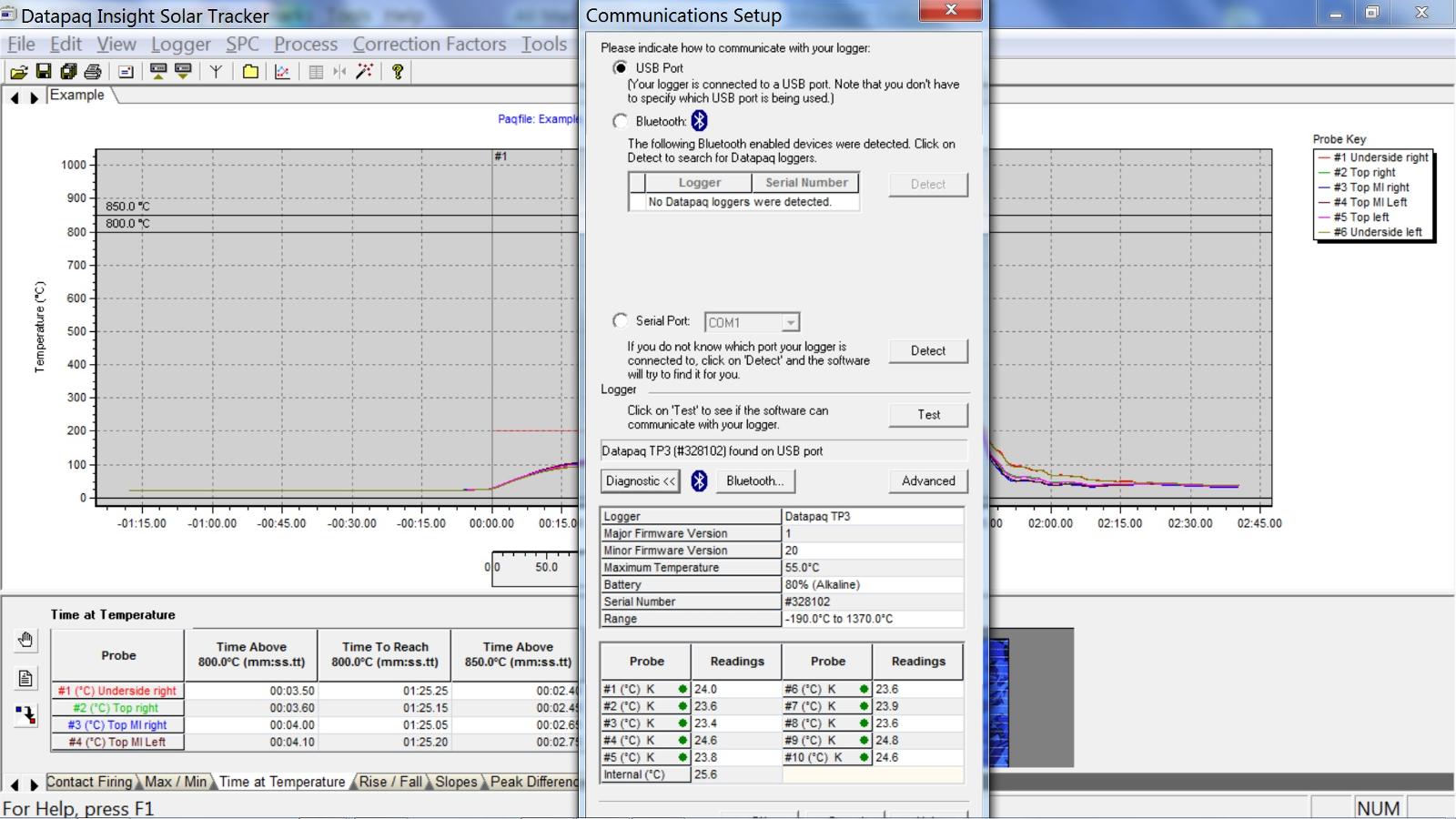Click the Open file folder toolbar icon
The width and height of the screenshot is (1456, 819).
(18, 72)
